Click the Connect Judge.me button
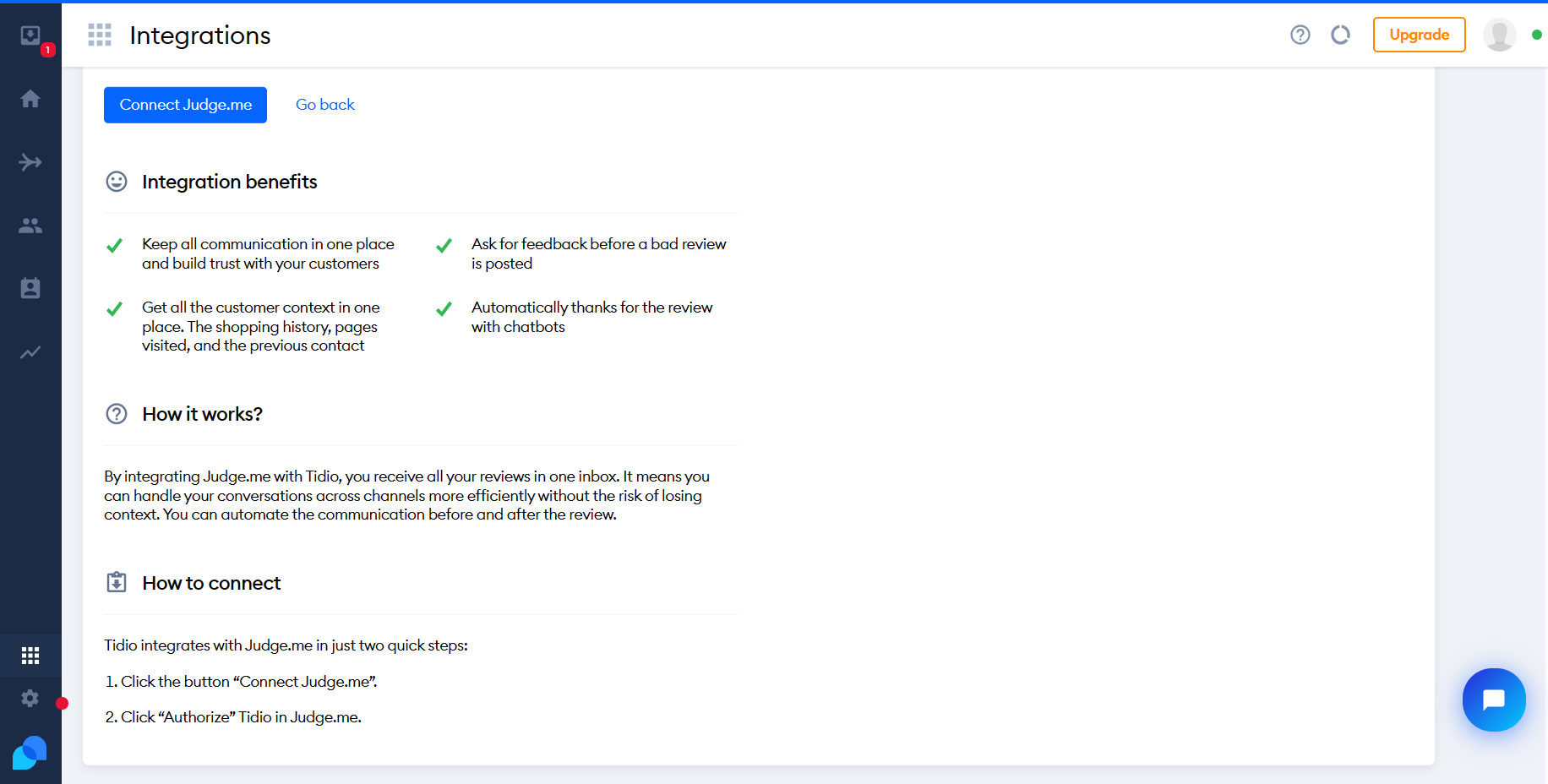This screenshot has width=1548, height=784. tap(185, 105)
